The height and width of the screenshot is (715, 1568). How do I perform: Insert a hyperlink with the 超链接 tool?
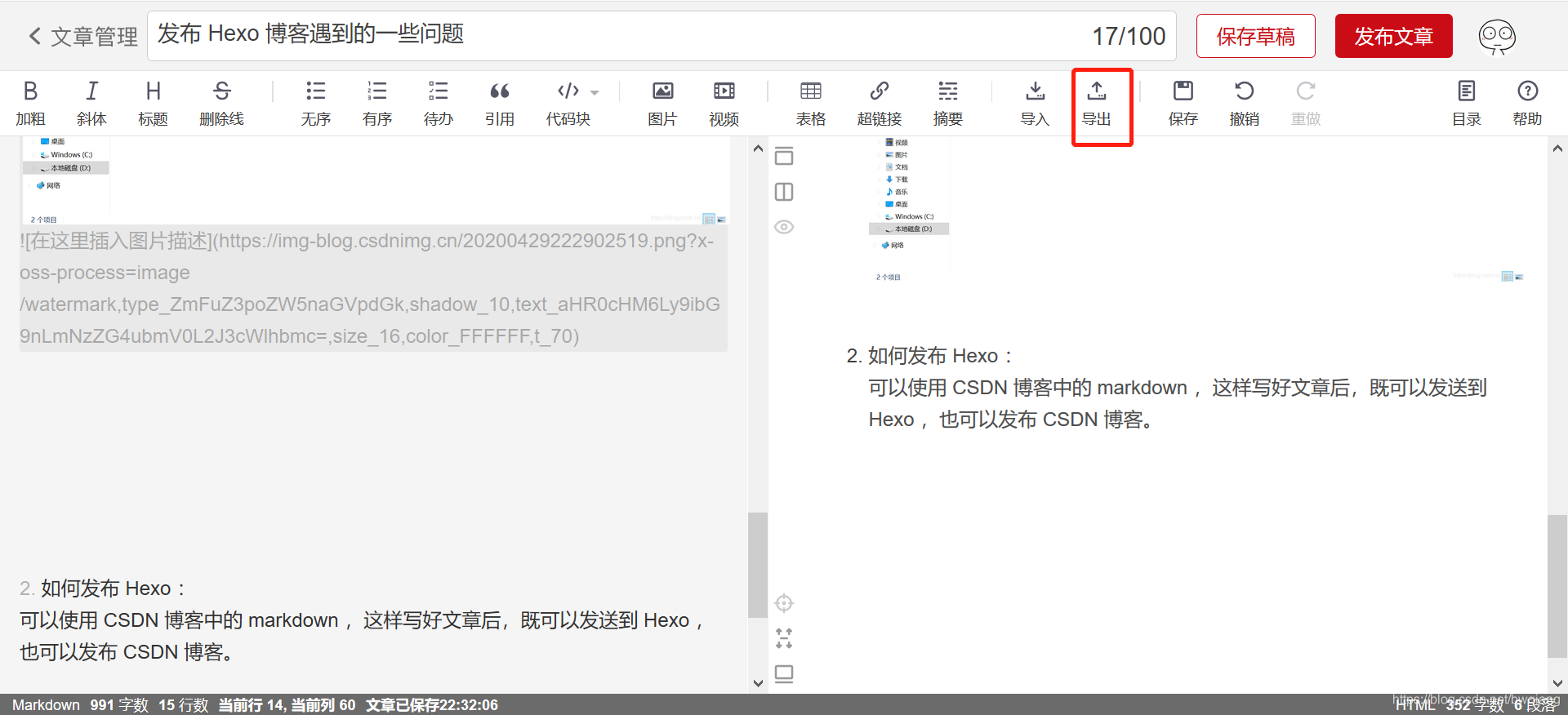(x=879, y=103)
